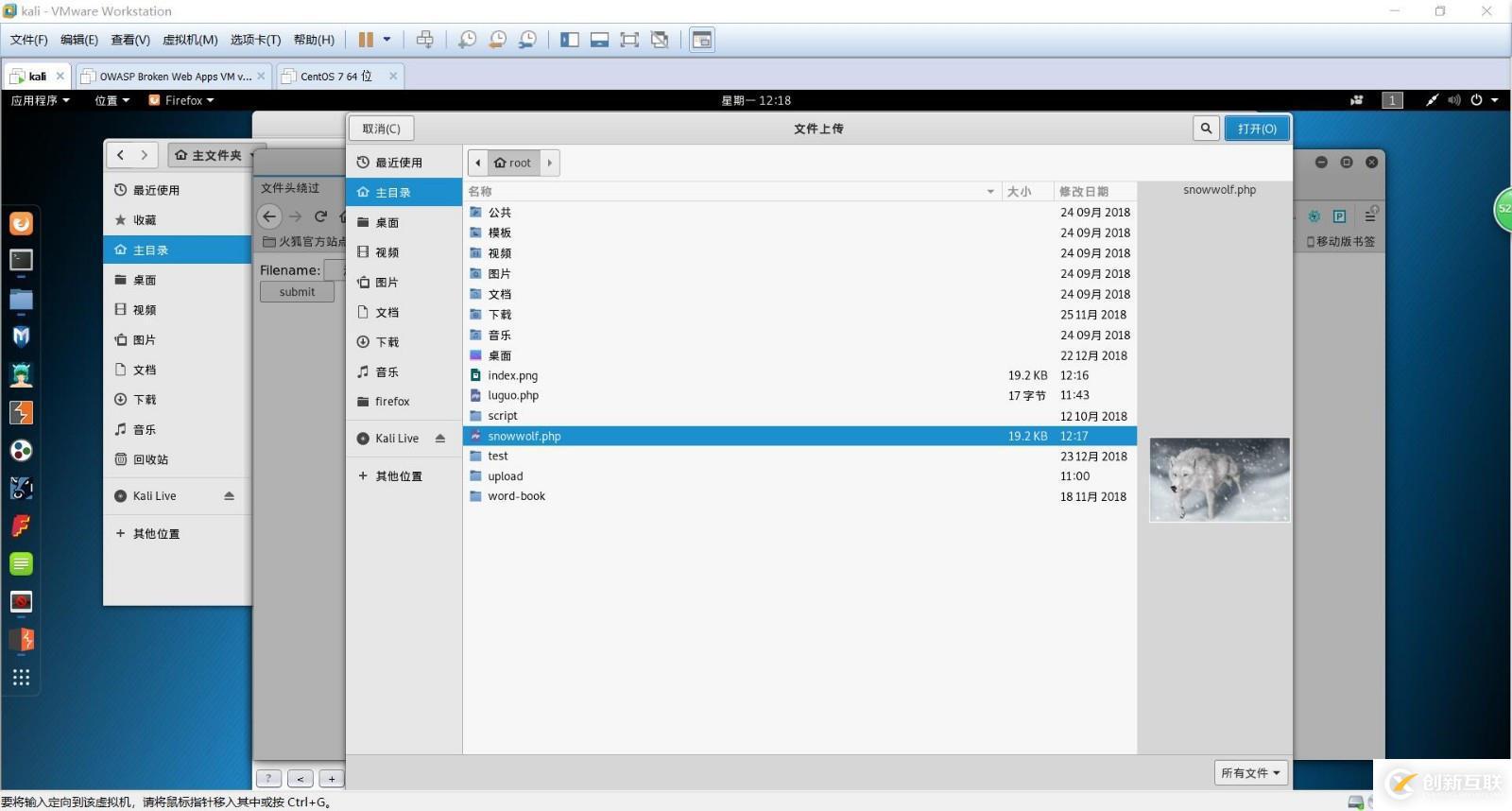The height and width of the screenshot is (811, 1512).
Task: Click the send Ctrl+Alt+Del toolbar icon
Action: click(425, 40)
